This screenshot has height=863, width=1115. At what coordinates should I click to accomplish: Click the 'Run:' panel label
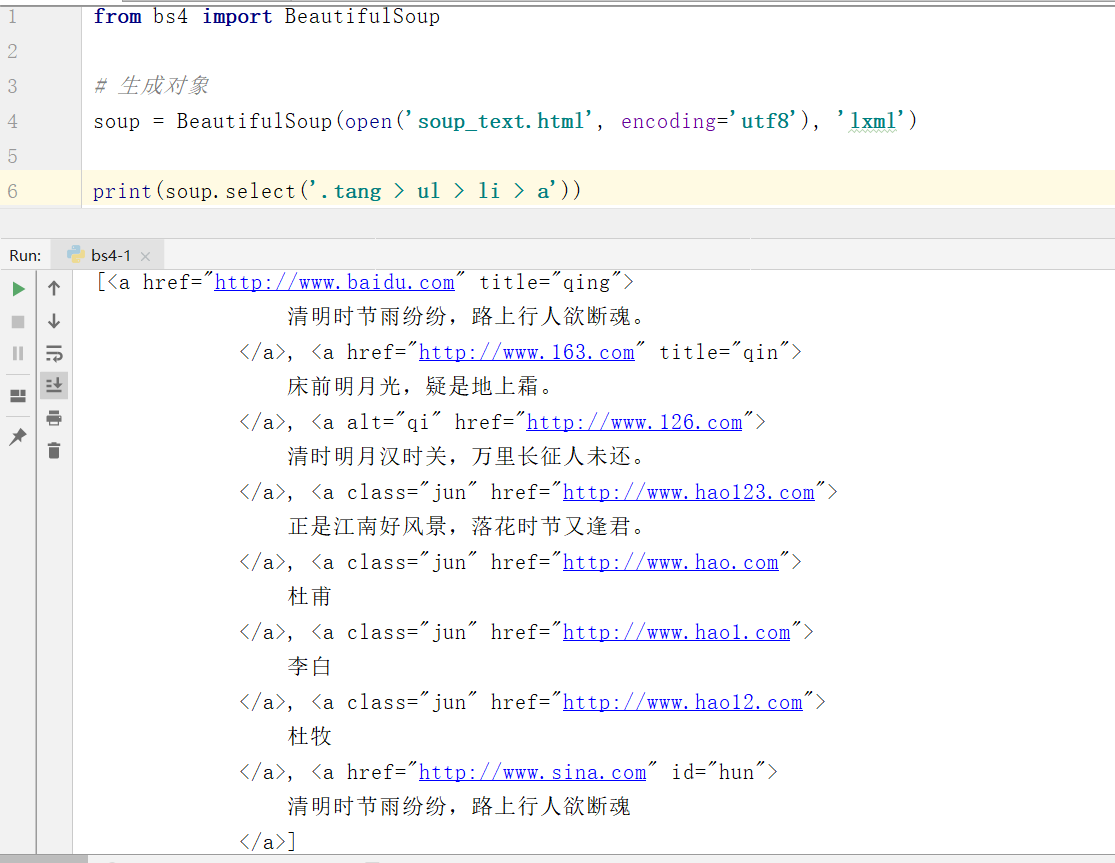25,256
